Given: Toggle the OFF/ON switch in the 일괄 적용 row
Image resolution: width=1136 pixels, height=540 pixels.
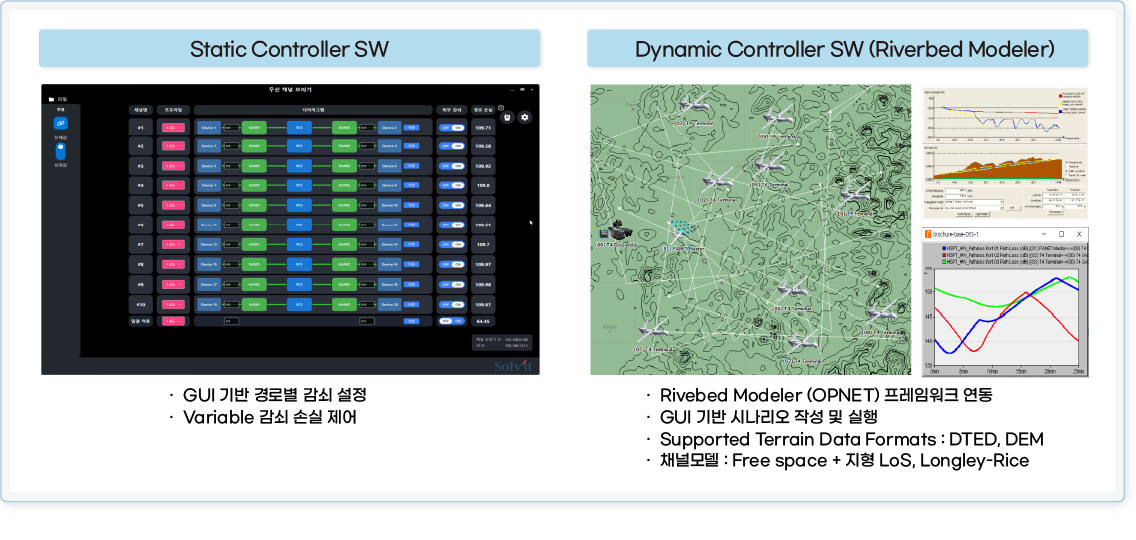Looking at the screenshot, I should (x=452, y=321).
